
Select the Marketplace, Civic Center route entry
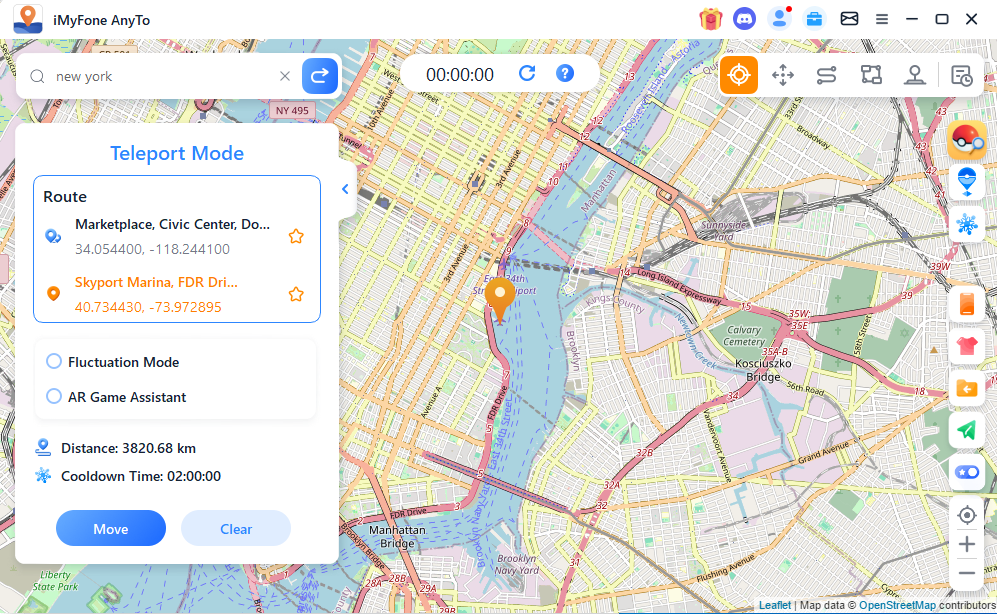click(x=172, y=224)
